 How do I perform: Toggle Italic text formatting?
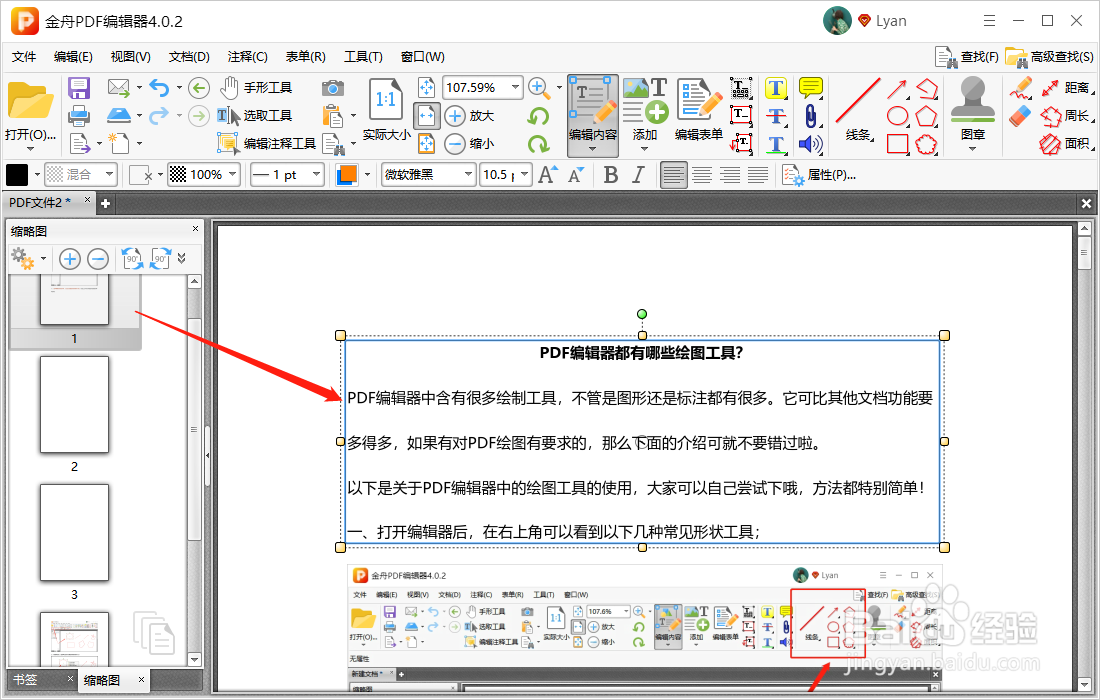click(638, 175)
